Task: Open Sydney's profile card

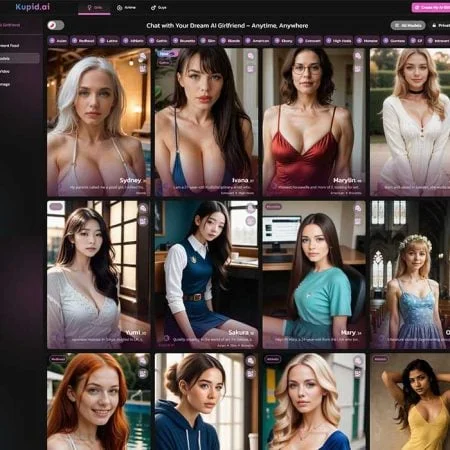Action: click(x=99, y=122)
